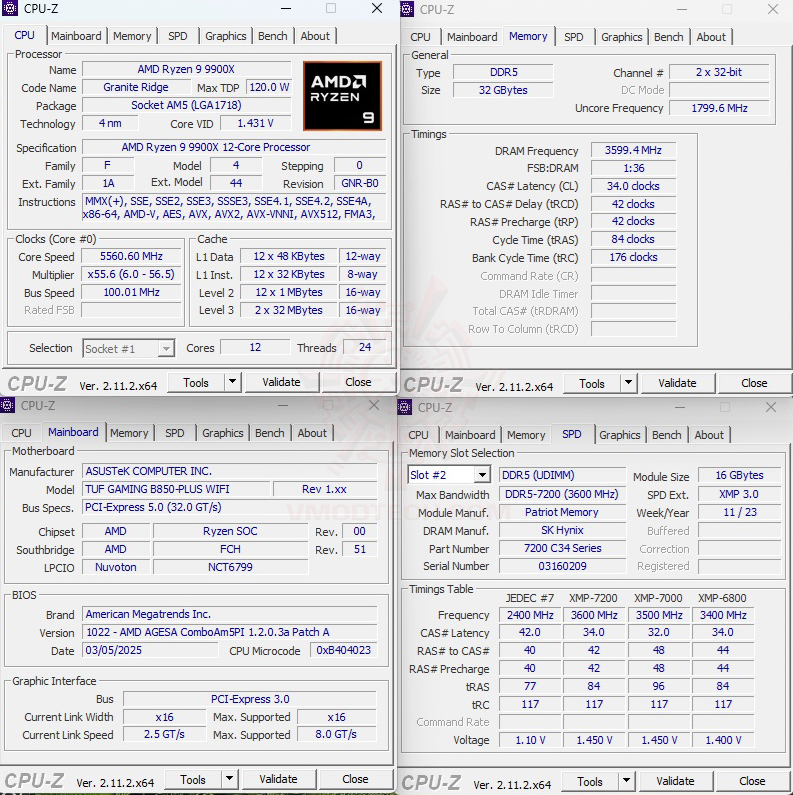Open the Bench tab in the top-left CPU window
The width and height of the screenshot is (793, 795).
point(273,36)
